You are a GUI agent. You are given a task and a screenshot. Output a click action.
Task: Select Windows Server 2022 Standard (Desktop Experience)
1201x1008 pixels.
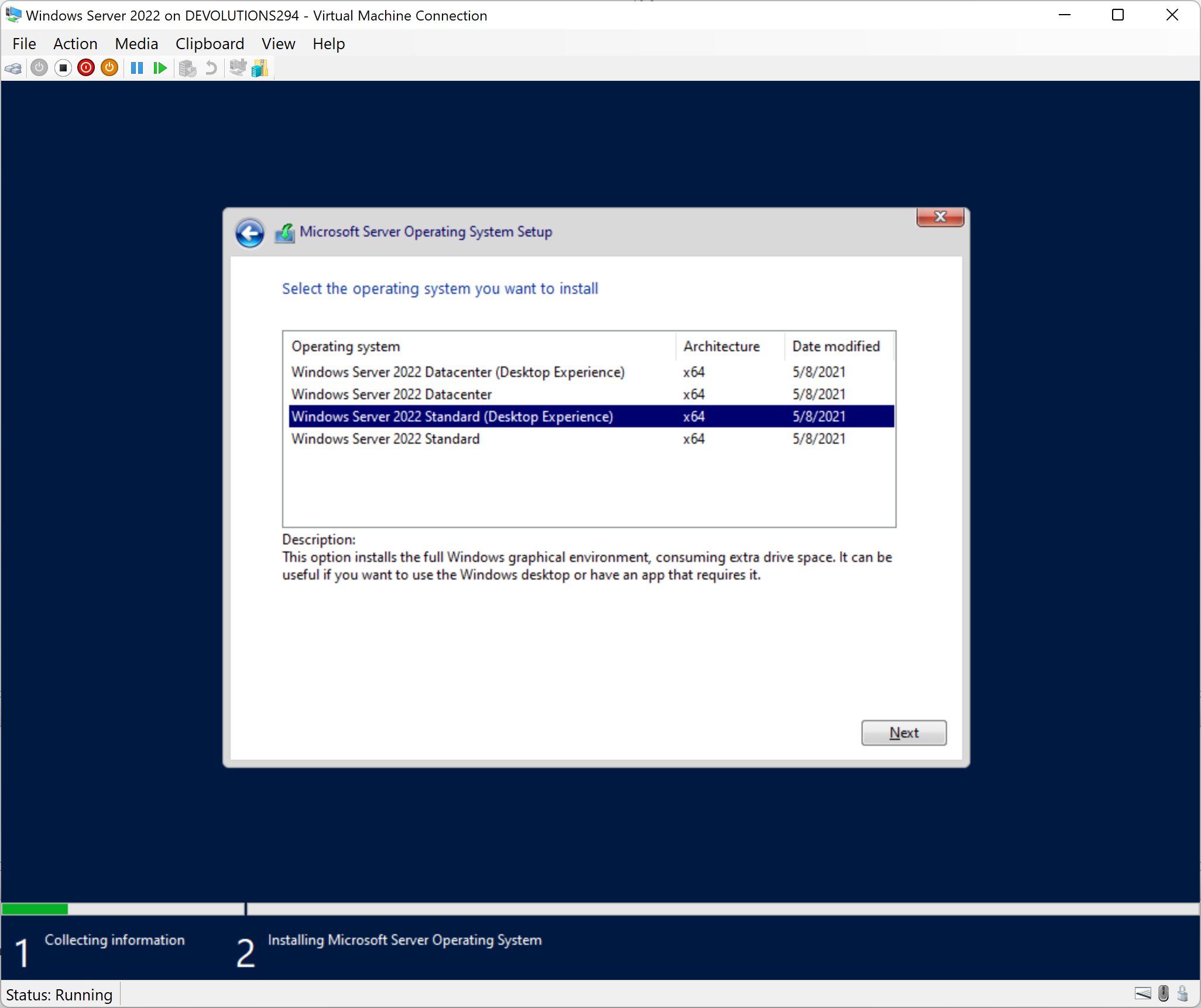[591, 417]
